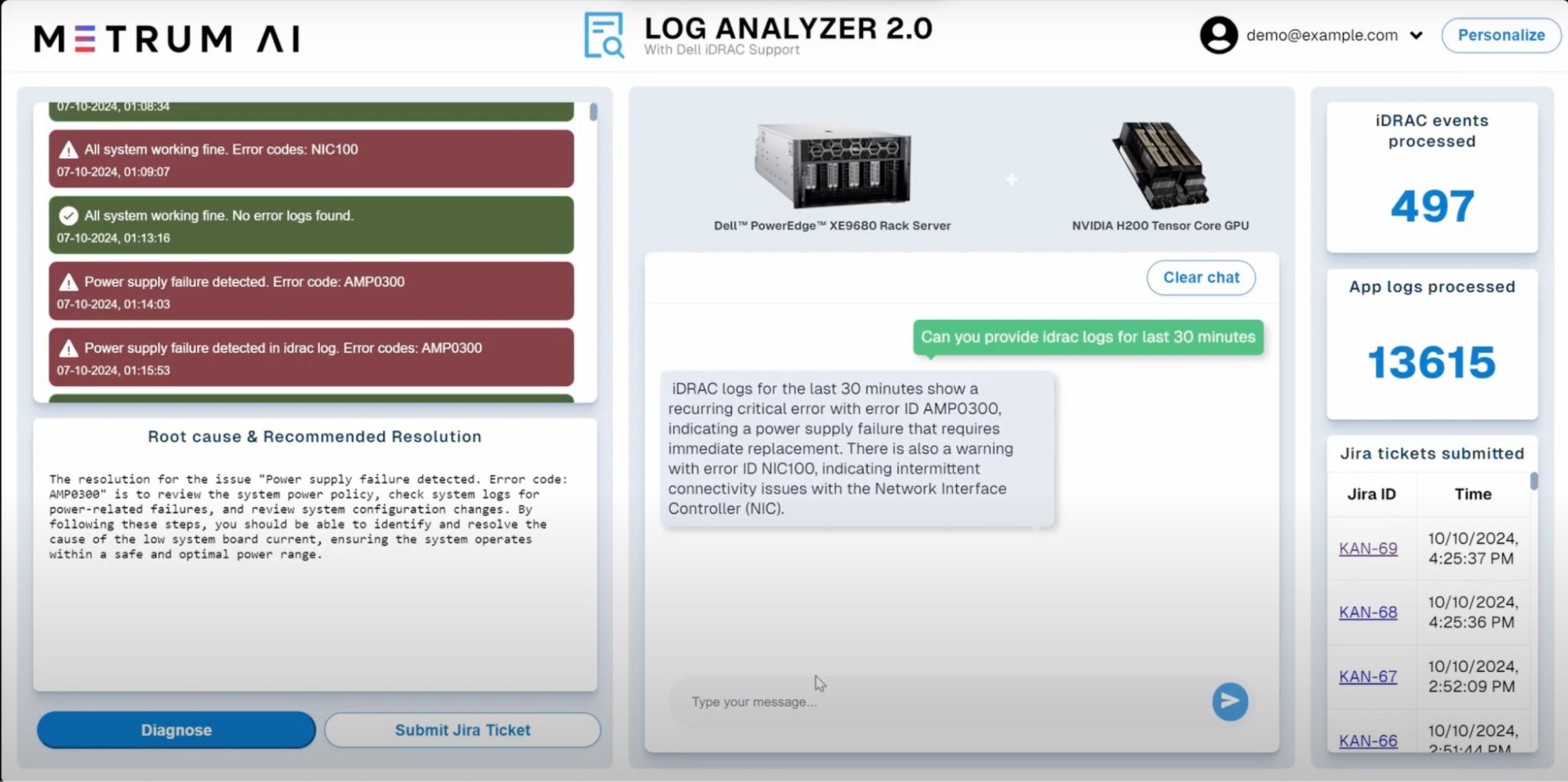
Task: Select the 'Error codes: NIC100' log entry
Action: (311, 159)
